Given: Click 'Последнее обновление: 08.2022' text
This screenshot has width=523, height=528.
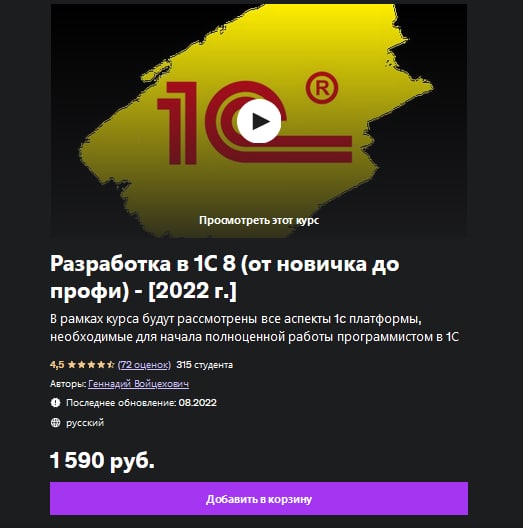Looking at the screenshot, I should 141,403.
